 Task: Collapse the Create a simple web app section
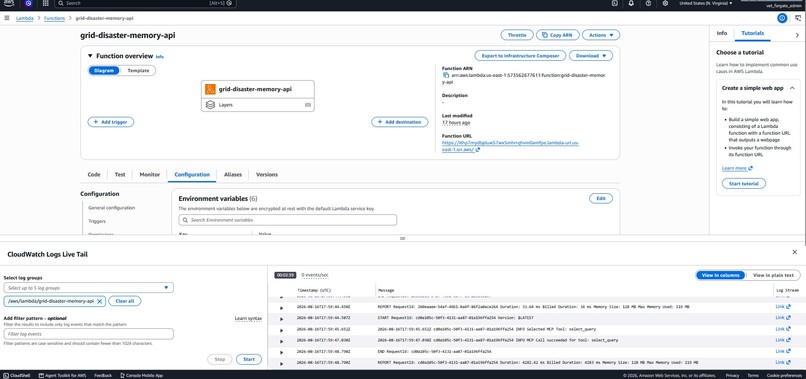pyautogui.click(x=792, y=88)
